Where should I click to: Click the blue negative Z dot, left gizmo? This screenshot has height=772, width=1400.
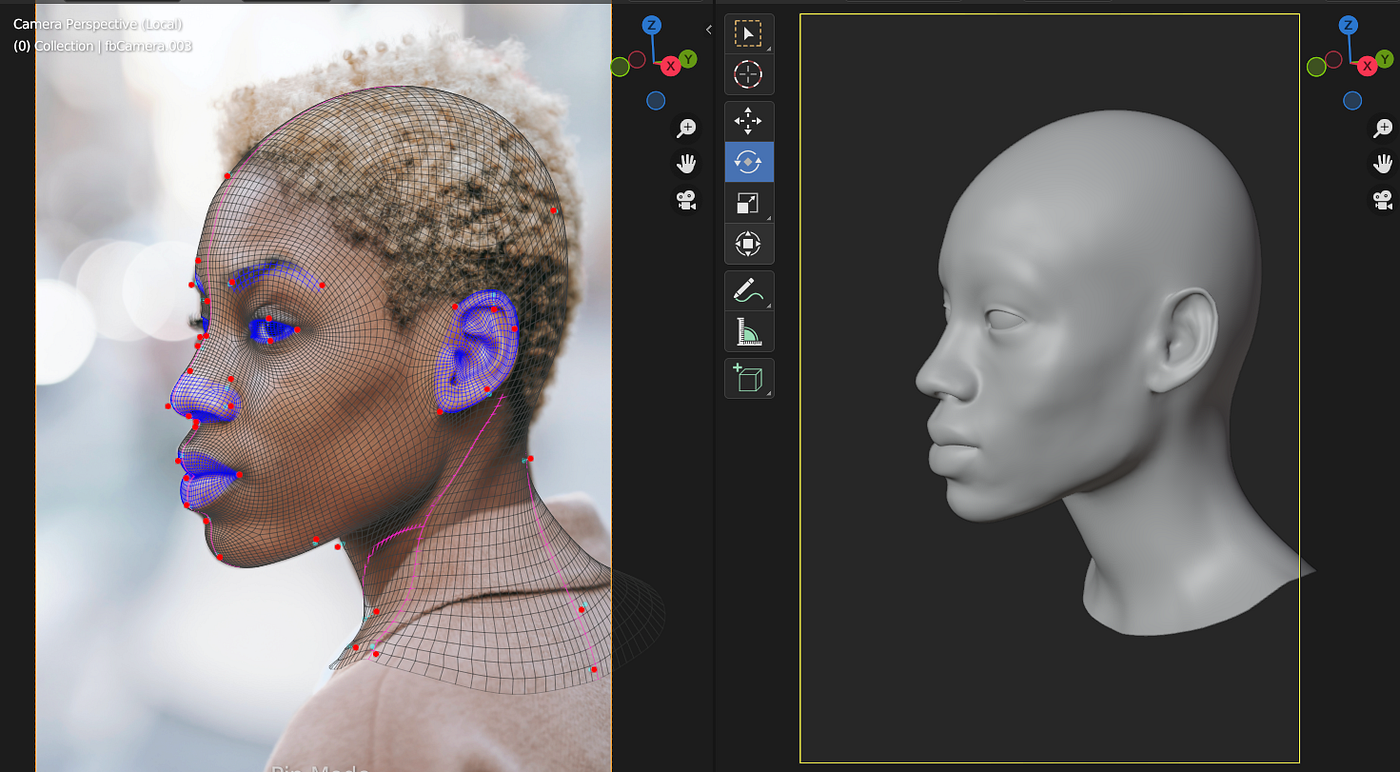(655, 100)
